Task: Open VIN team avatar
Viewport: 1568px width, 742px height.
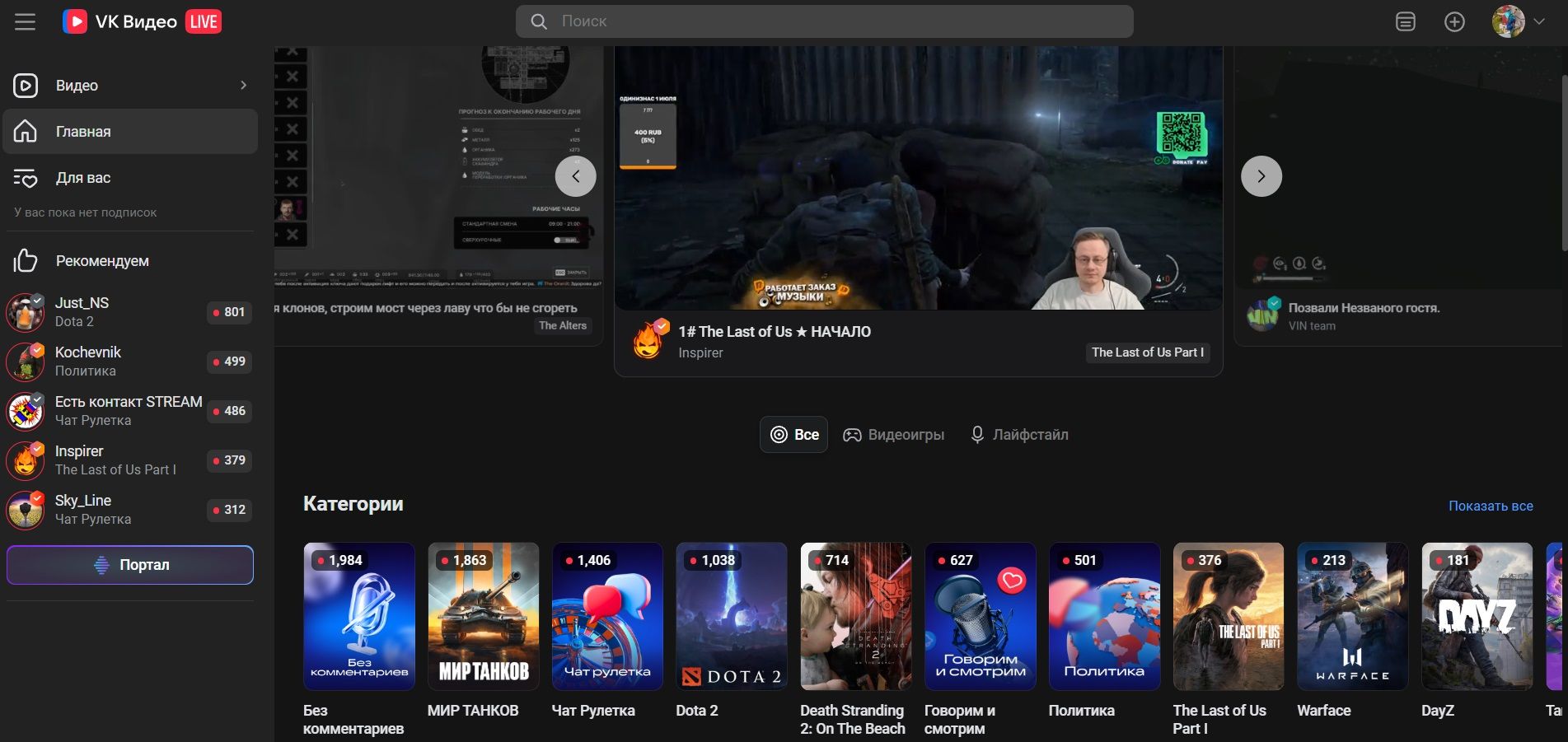Action: (1263, 315)
